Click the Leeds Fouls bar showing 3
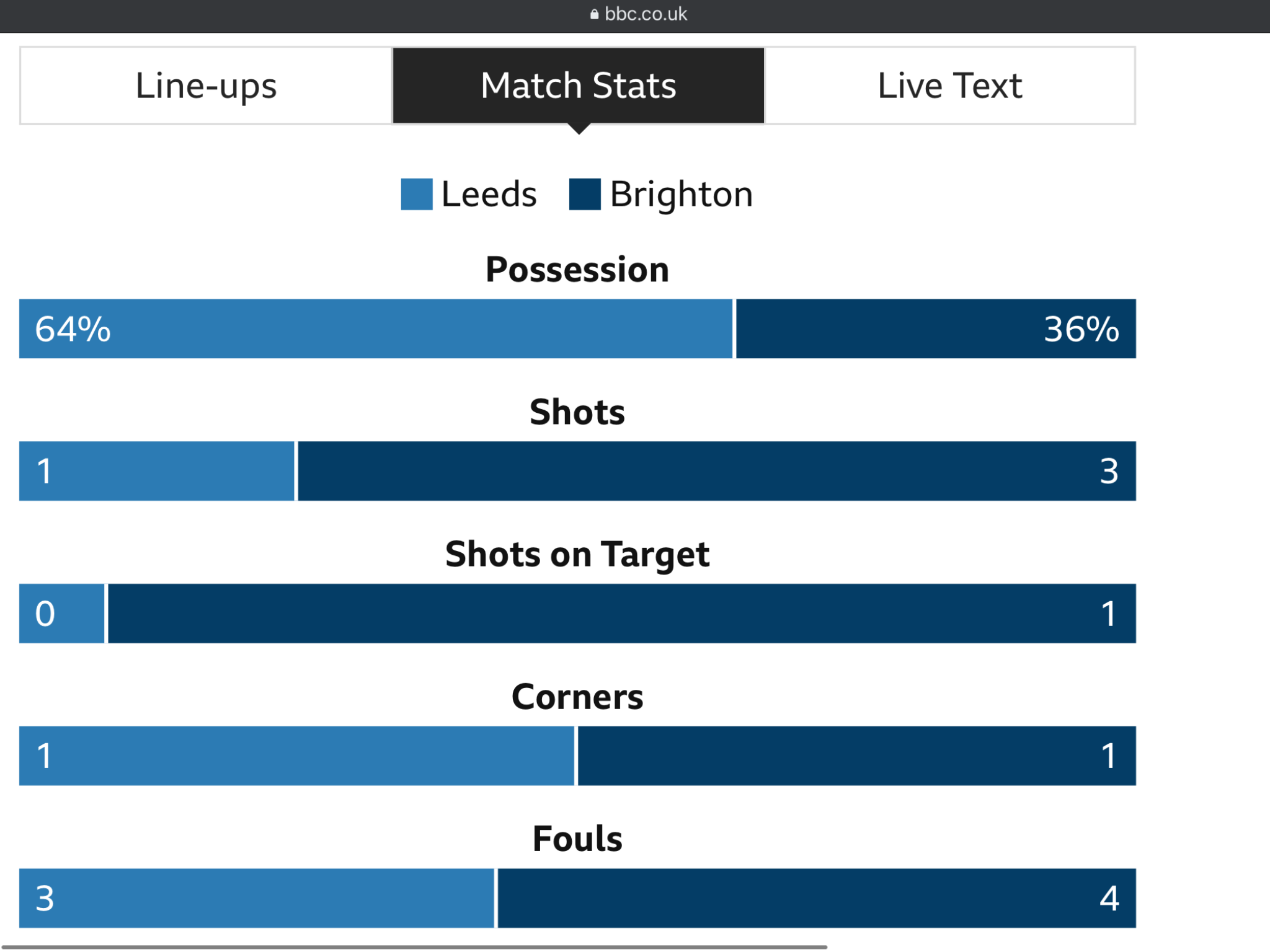 [257, 898]
